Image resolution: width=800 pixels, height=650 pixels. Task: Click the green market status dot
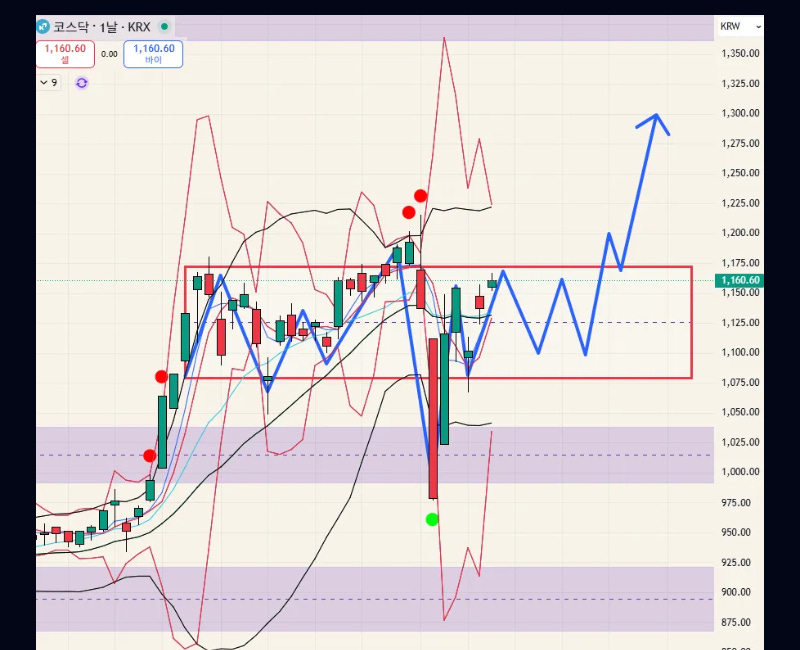tap(164, 27)
